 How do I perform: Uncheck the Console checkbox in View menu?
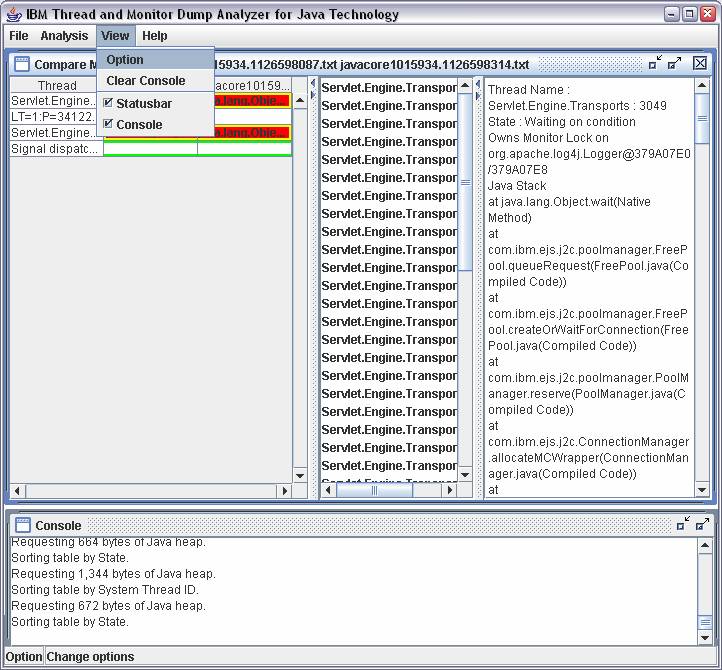pos(108,123)
